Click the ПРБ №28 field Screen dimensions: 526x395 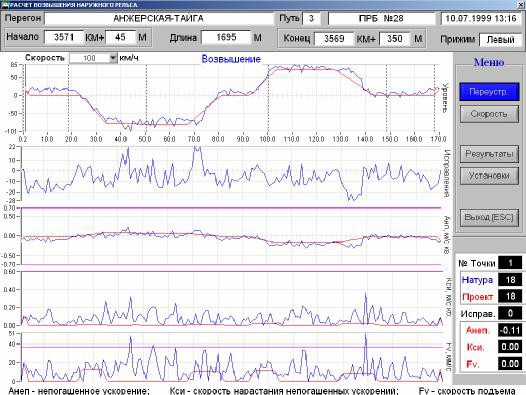point(381,18)
